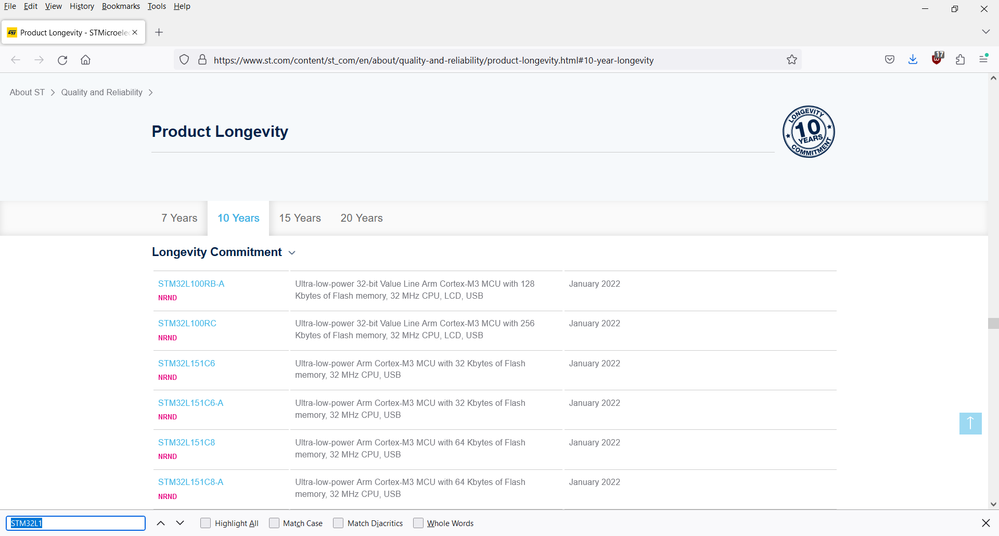Select the 10 Years tab
999x536 pixels.
point(238,218)
